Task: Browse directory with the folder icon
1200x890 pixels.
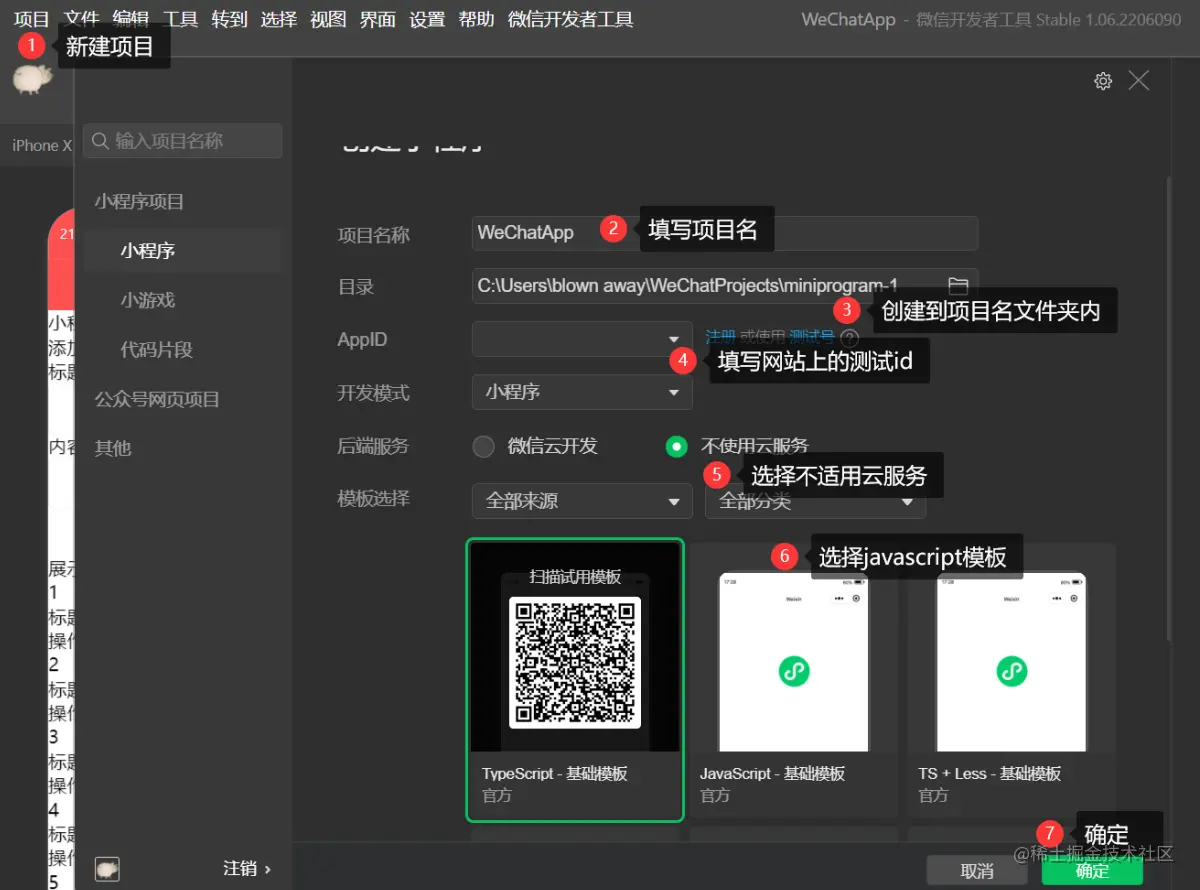Action: [957, 285]
